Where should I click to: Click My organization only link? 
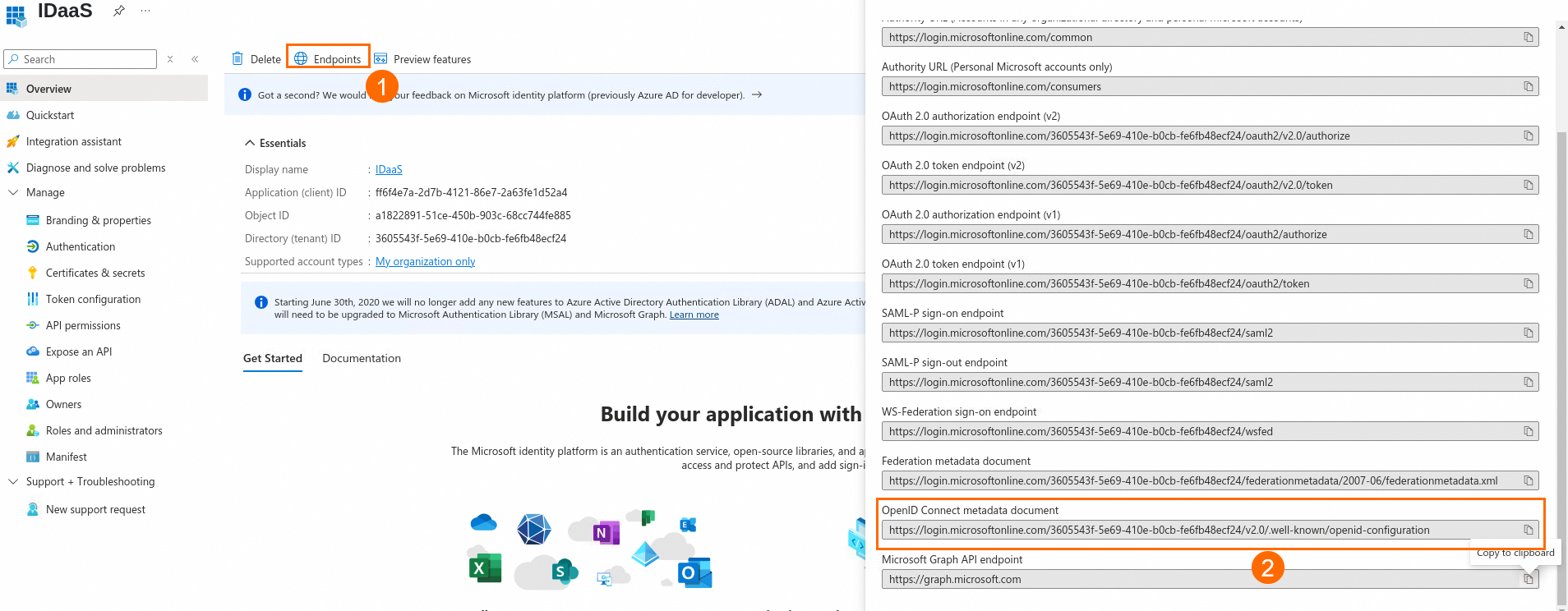tap(425, 261)
